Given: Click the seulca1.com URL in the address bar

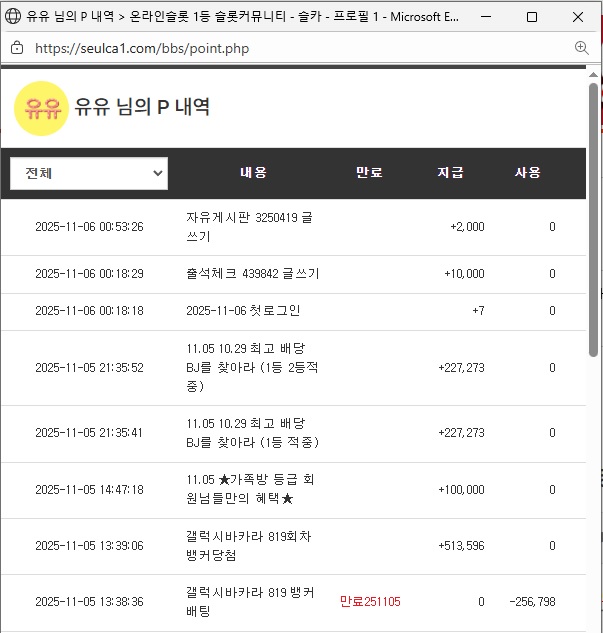Looking at the screenshot, I should coord(142,48).
